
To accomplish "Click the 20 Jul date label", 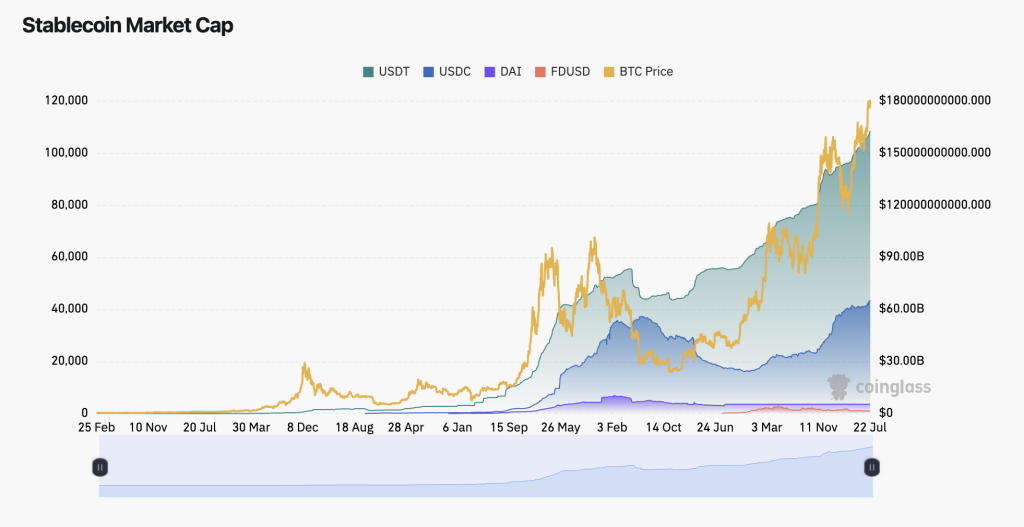I will coord(199,428).
